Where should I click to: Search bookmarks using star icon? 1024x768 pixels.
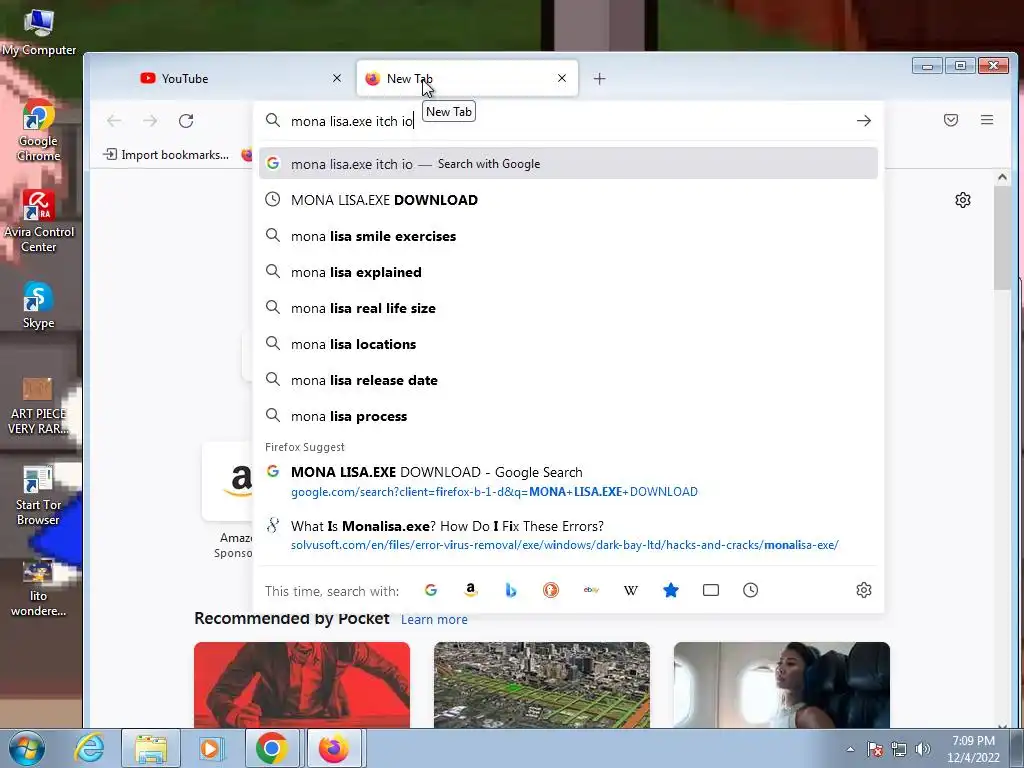pos(671,590)
